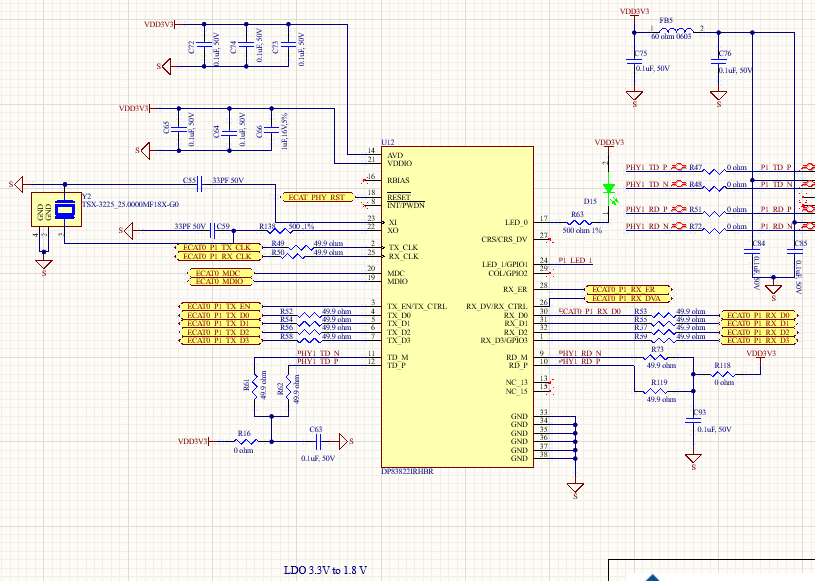The width and height of the screenshot is (815, 581).
Task: Select capacitor C59 33PF symbol
Action: tap(213, 230)
